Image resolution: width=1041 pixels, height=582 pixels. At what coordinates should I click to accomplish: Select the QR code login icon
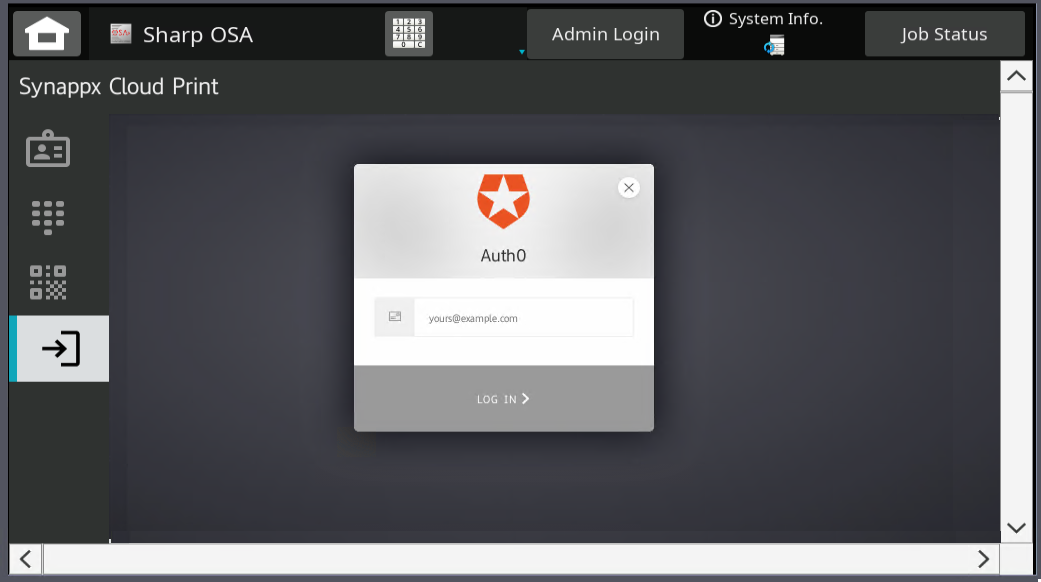coord(47,283)
